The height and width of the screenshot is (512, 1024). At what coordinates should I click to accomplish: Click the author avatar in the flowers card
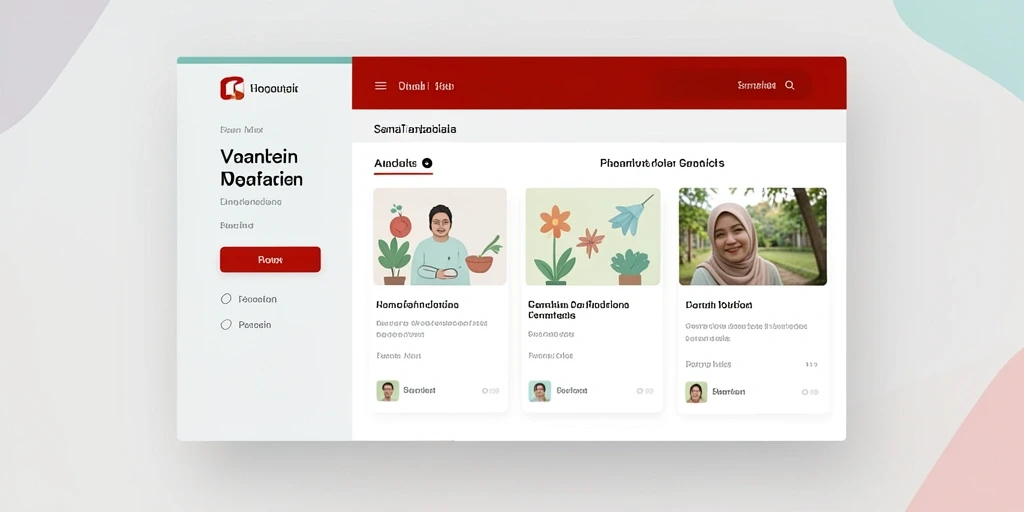click(x=539, y=391)
